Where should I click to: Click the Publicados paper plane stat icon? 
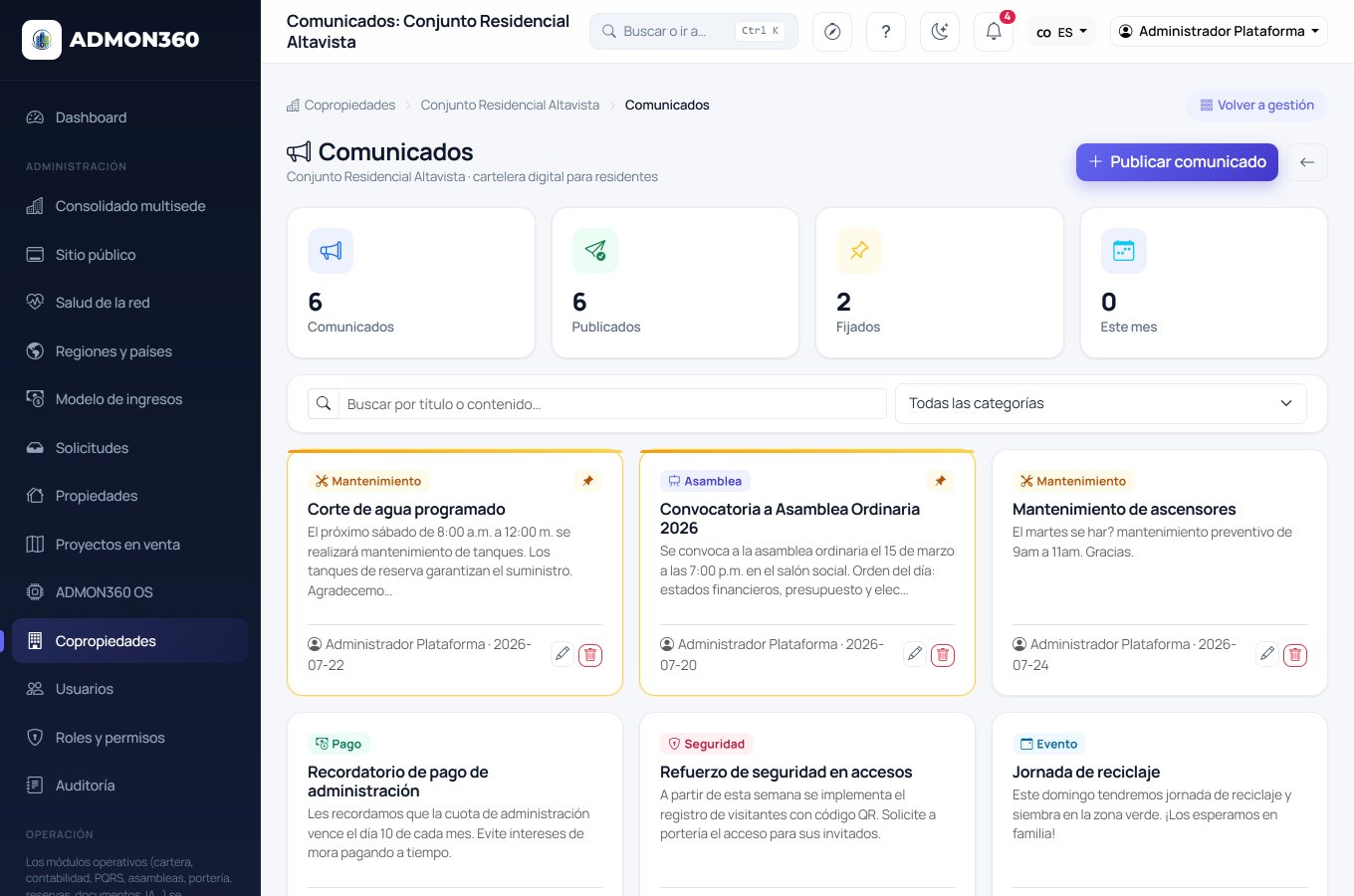point(595,251)
